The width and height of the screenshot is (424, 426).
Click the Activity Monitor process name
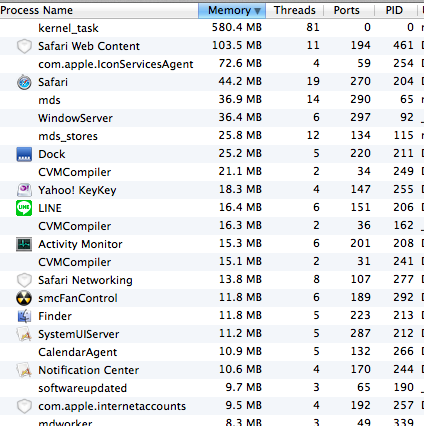pyautogui.click(x=80, y=244)
